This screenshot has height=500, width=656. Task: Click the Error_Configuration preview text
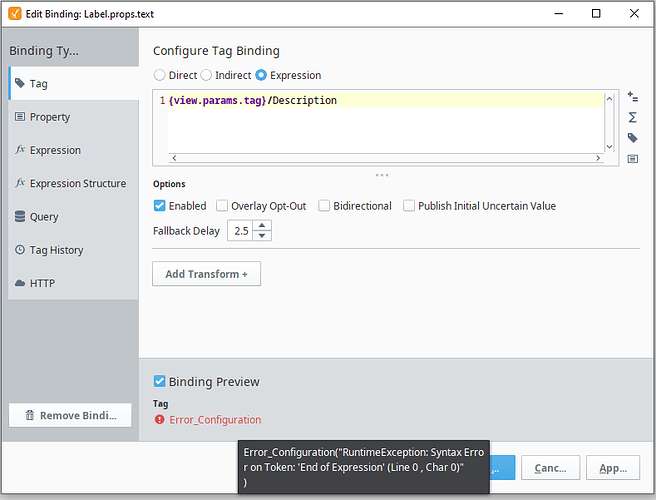coord(215,420)
